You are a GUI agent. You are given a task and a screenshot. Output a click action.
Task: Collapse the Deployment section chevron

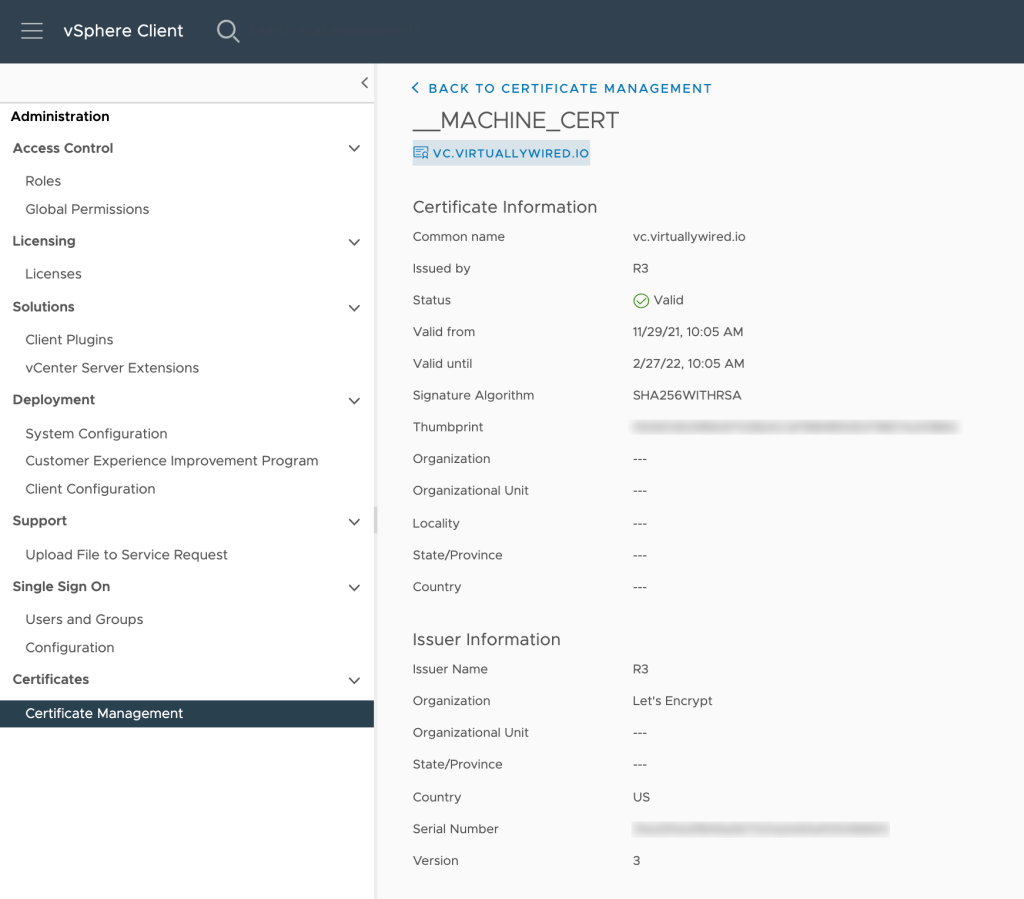click(354, 401)
